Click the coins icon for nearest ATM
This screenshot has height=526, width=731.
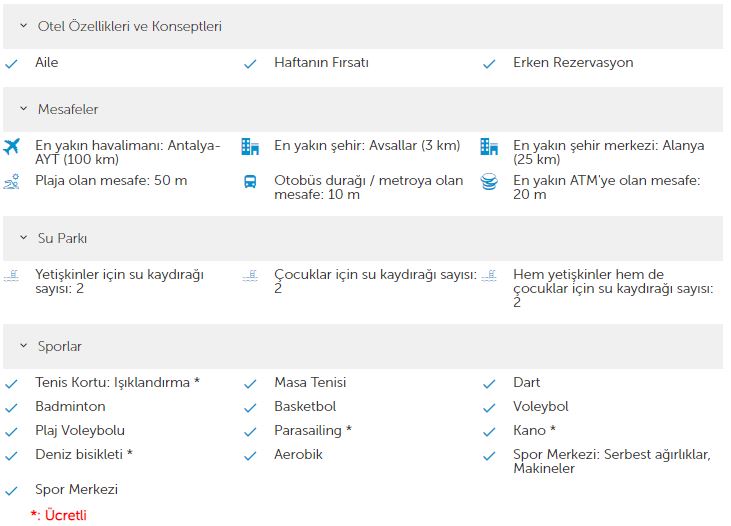(x=489, y=181)
